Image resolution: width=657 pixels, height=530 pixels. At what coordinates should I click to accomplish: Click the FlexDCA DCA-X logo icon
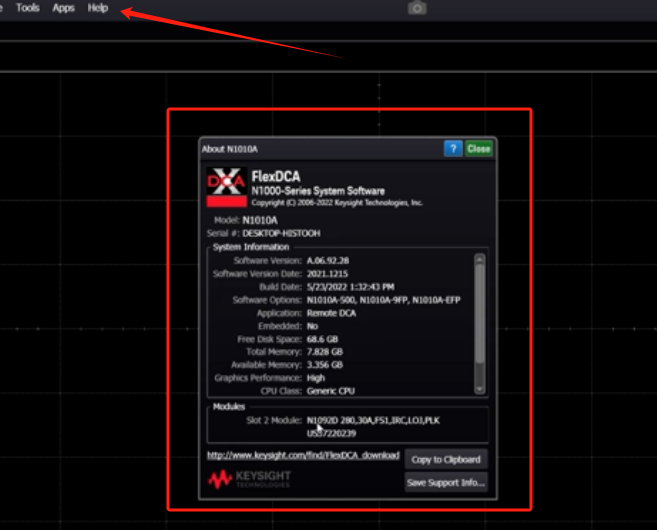click(225, 186)
